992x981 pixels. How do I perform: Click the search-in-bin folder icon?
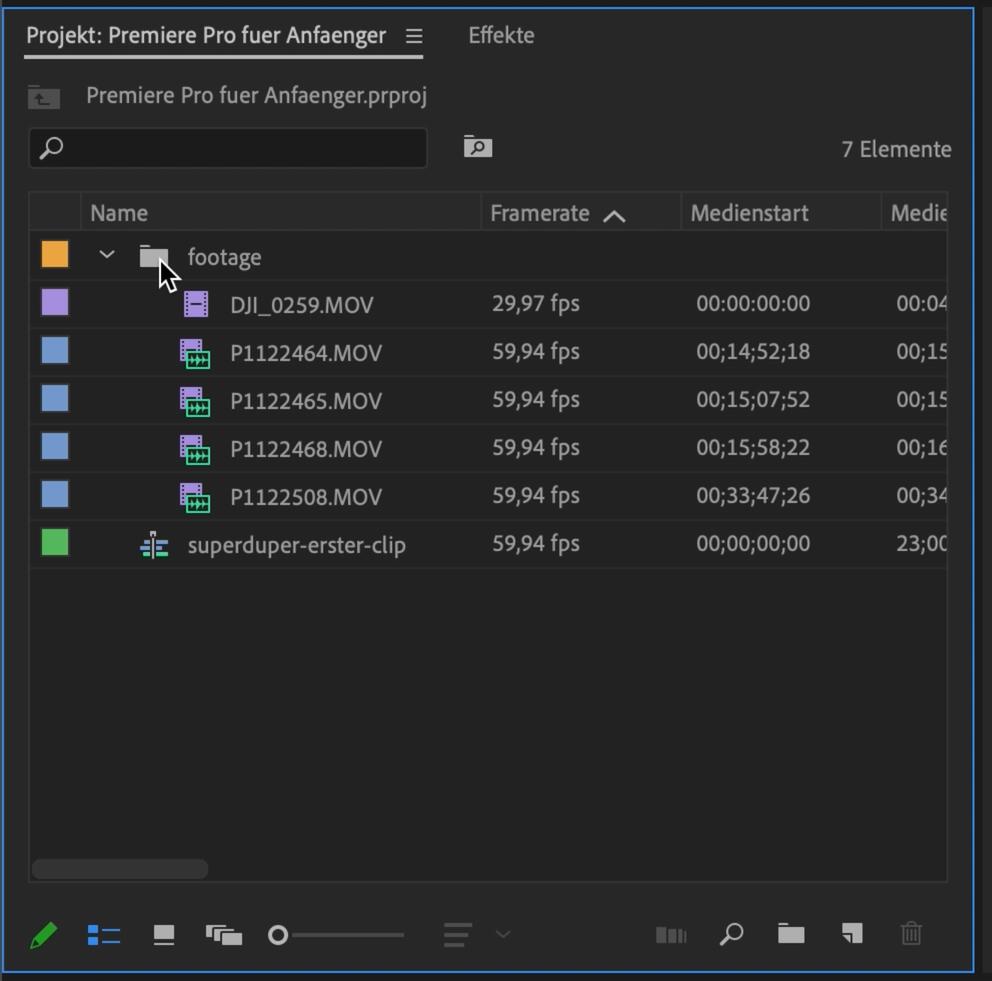coord(478,148)
